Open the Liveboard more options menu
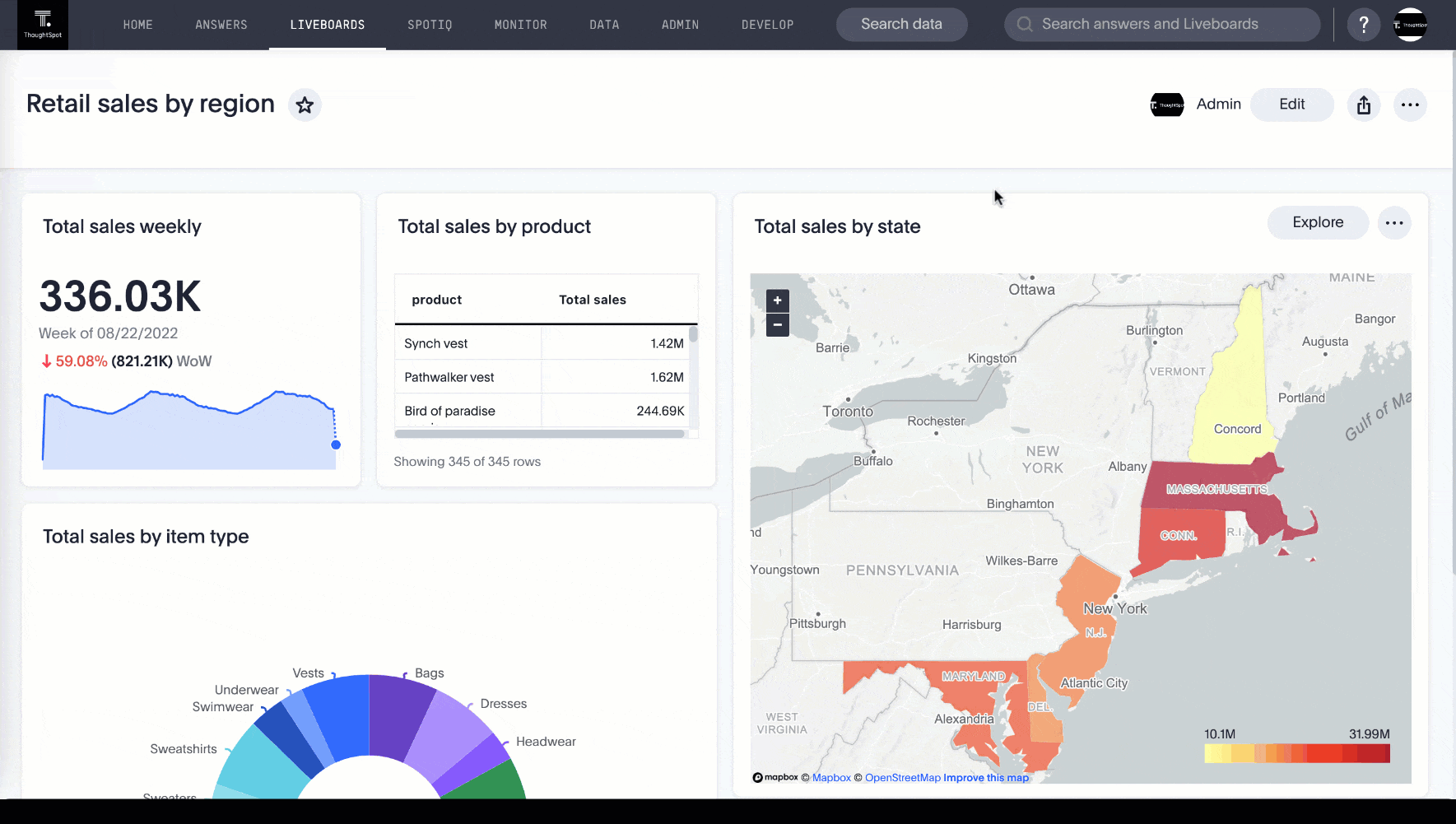 point(1410,105)
